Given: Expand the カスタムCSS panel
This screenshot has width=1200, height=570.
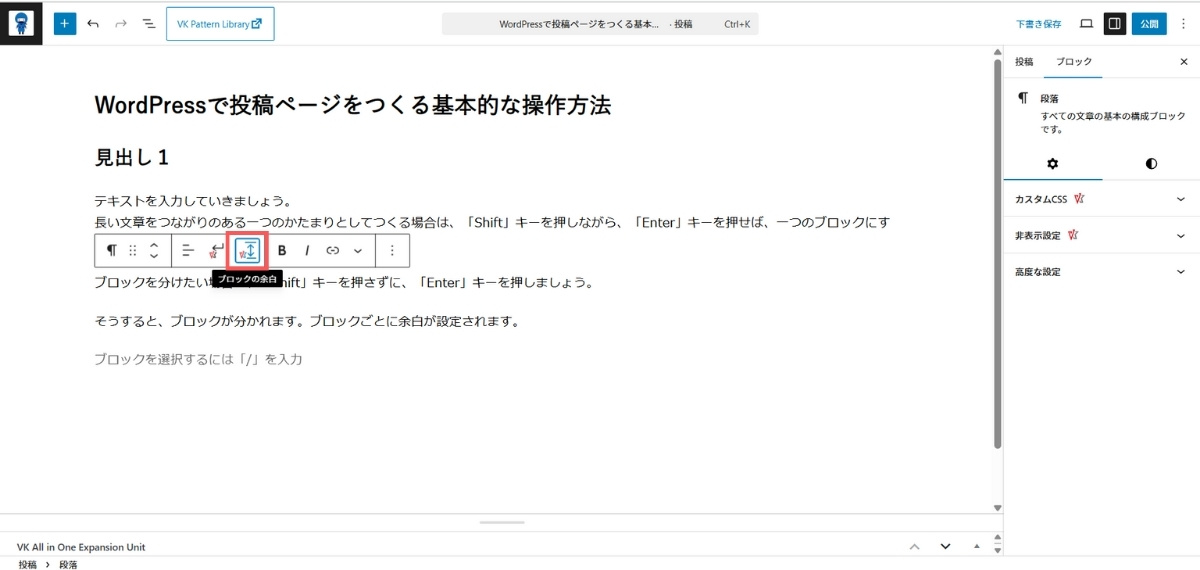Looking at the screenshot, I should pos(1101,199).
